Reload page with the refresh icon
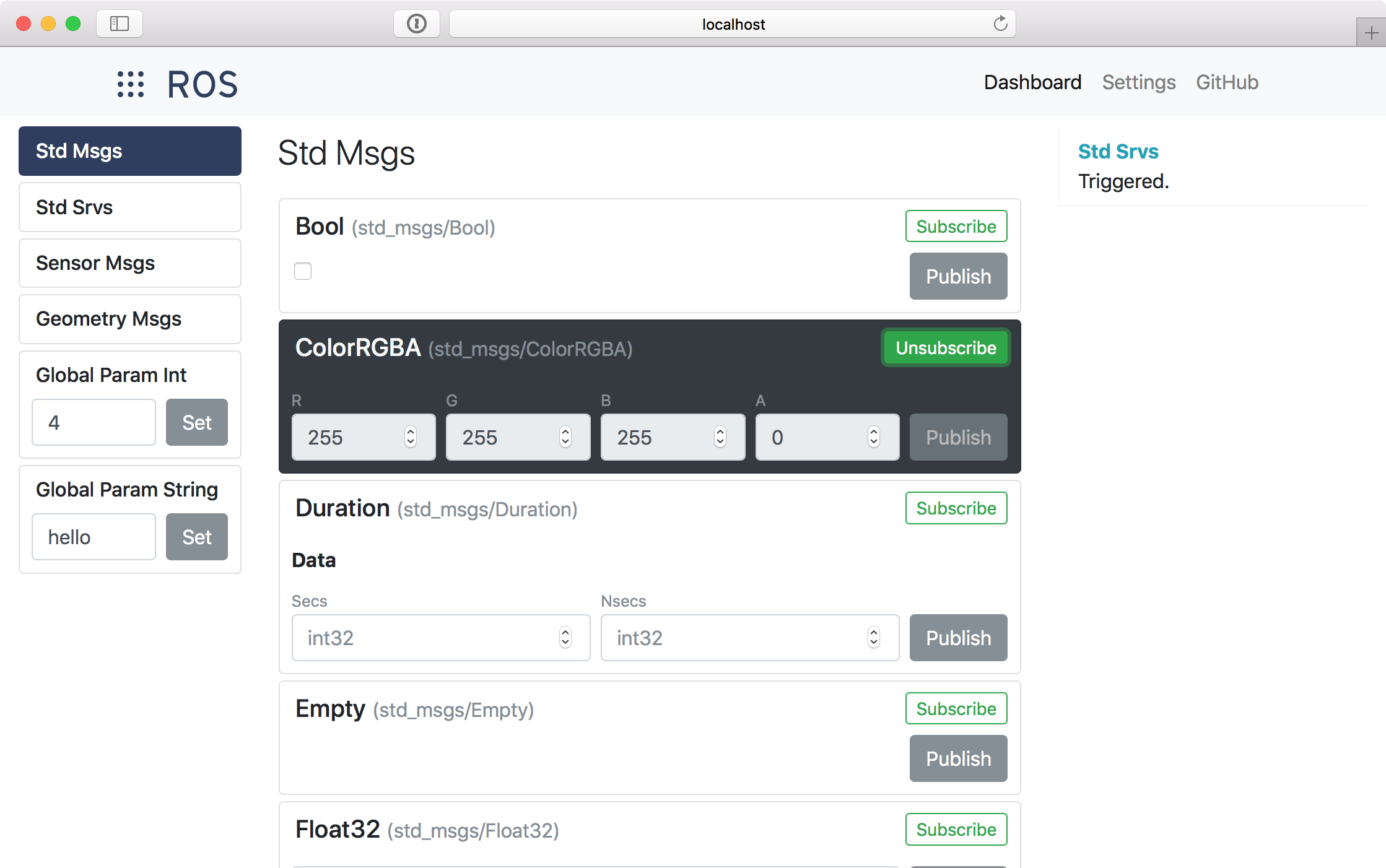1386x868 pixels. pos(1000,24)
